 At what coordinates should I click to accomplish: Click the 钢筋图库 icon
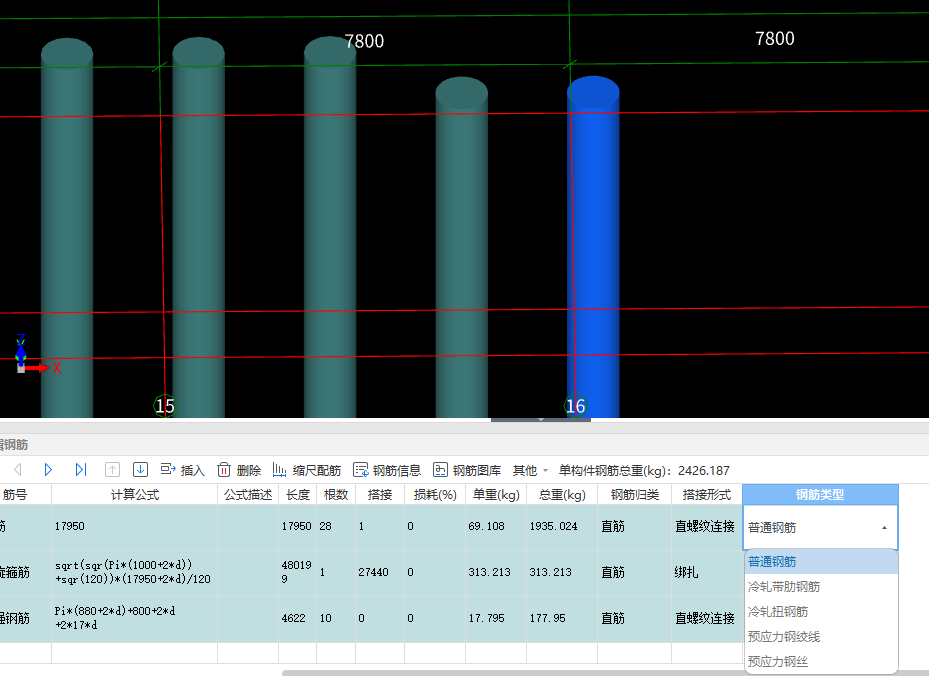[440, 470]
